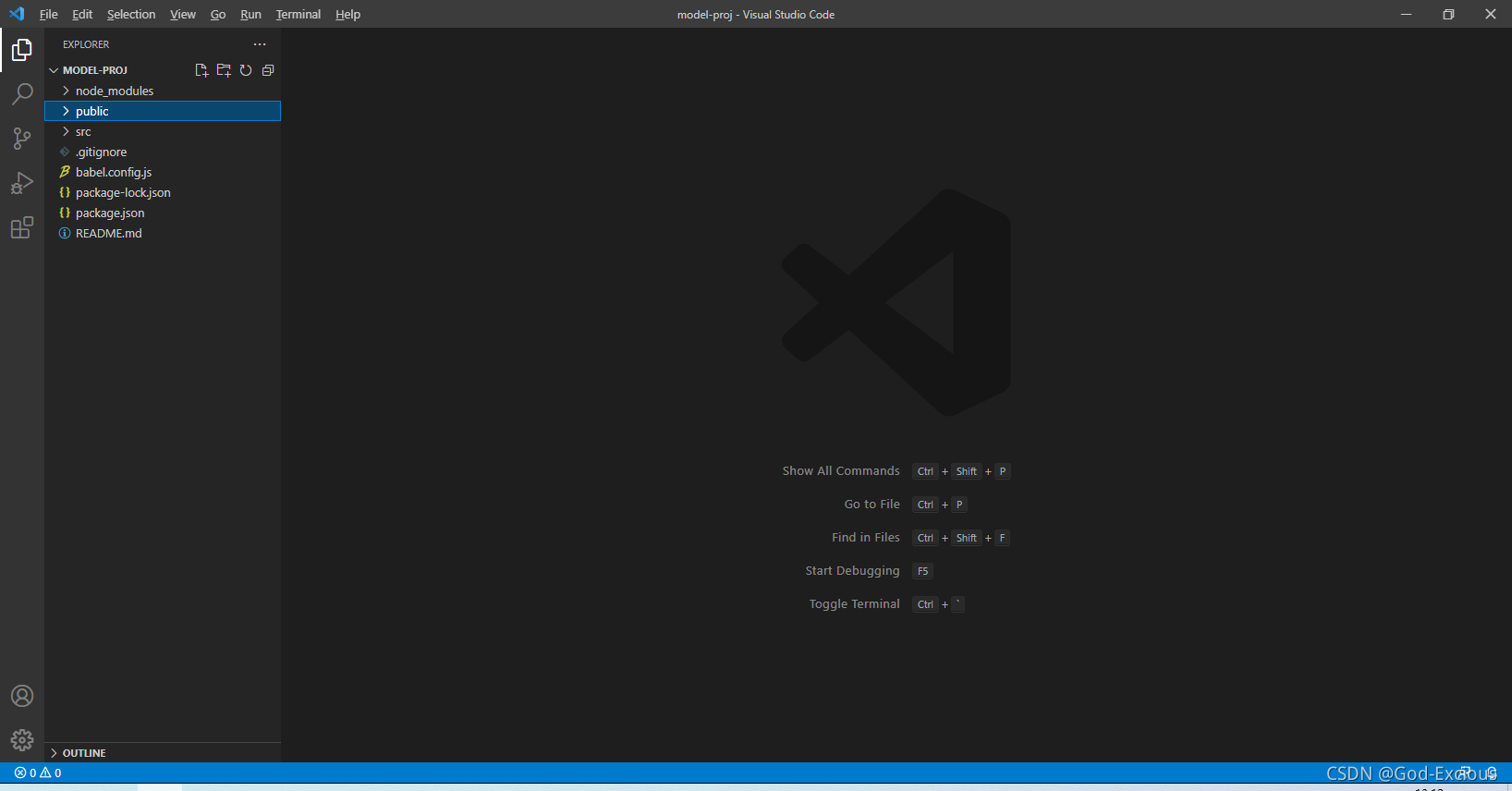Image resolution: width=1512 pixels, height=791 pixels.
Task: Click the Start Debugging hint
Action: (852, 571)
